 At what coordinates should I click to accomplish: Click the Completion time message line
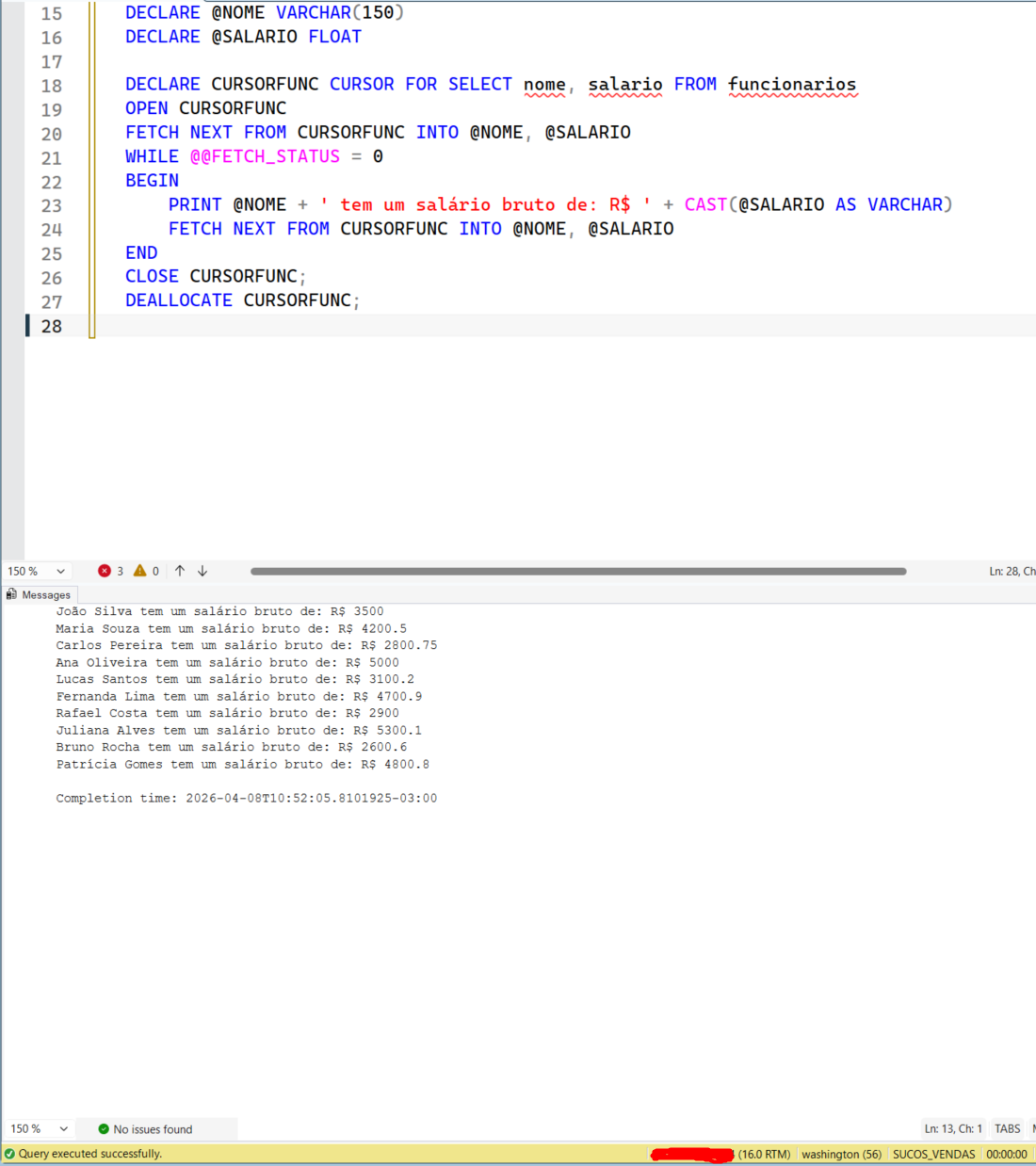[x=247, y=798]
